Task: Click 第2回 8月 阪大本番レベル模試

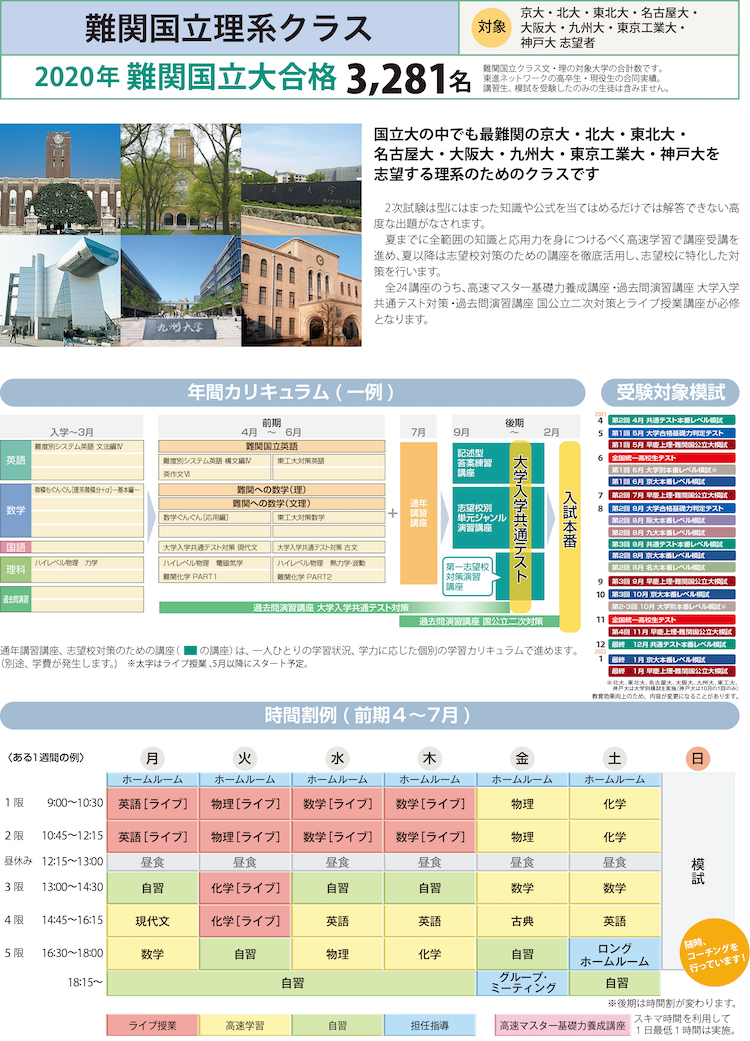Action: (x=671, y=520)
